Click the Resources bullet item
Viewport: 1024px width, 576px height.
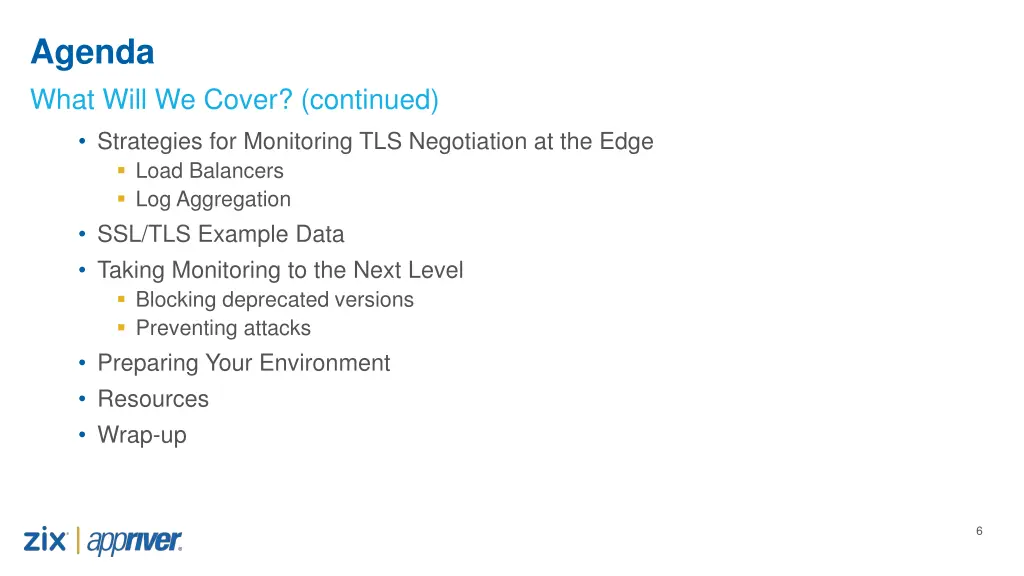(153, 398)
